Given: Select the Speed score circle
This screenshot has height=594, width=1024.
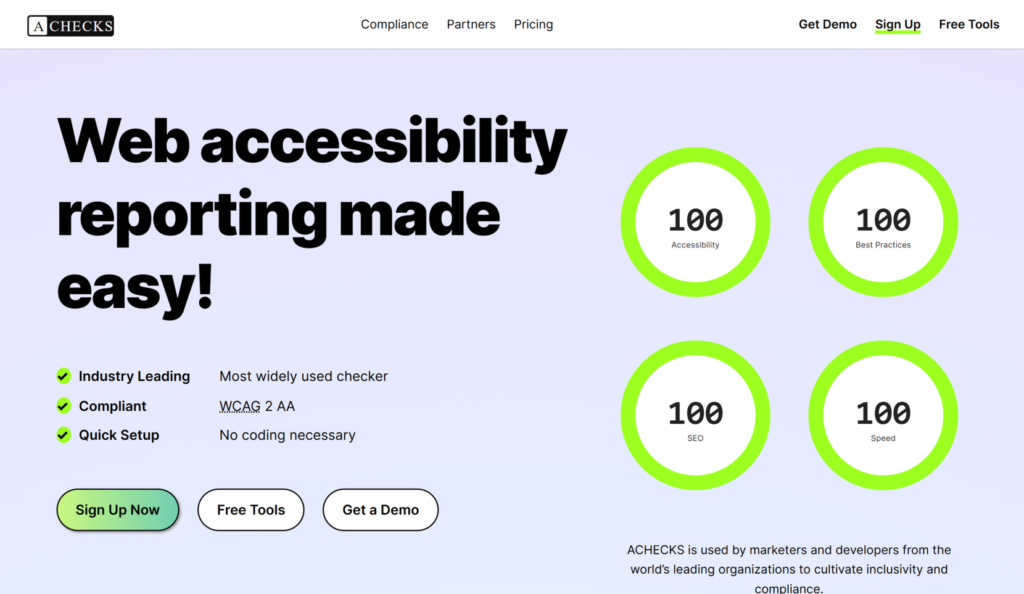Looking at the screenshot, I should [x=882, y=414].
